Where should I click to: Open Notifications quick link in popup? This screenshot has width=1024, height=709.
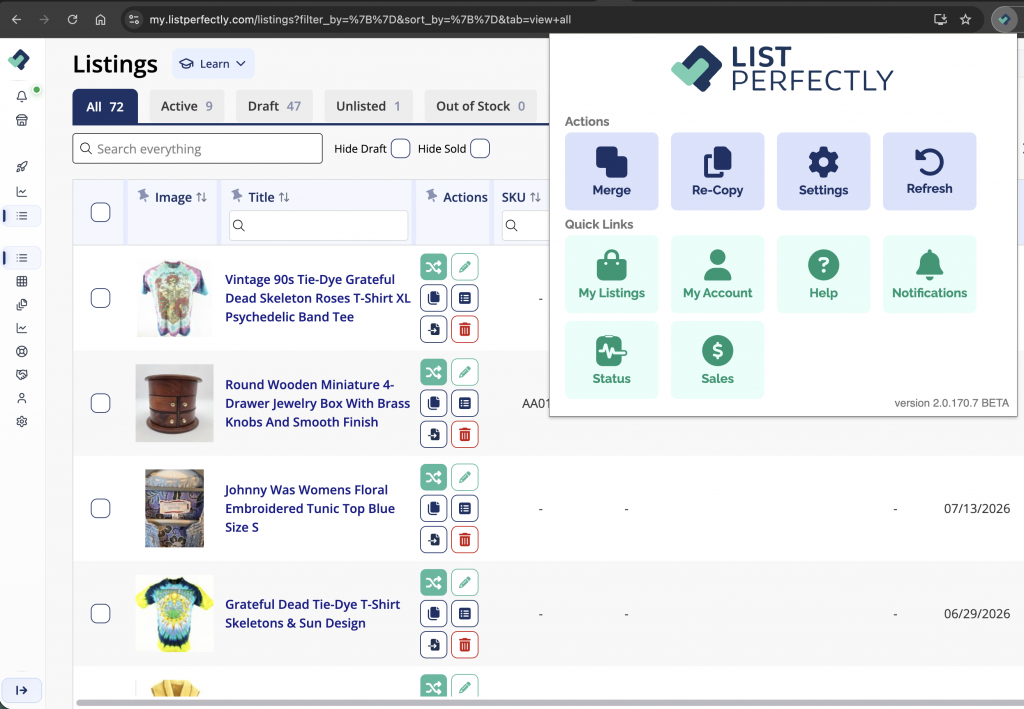pyautogui.click(x=929, y=274)
